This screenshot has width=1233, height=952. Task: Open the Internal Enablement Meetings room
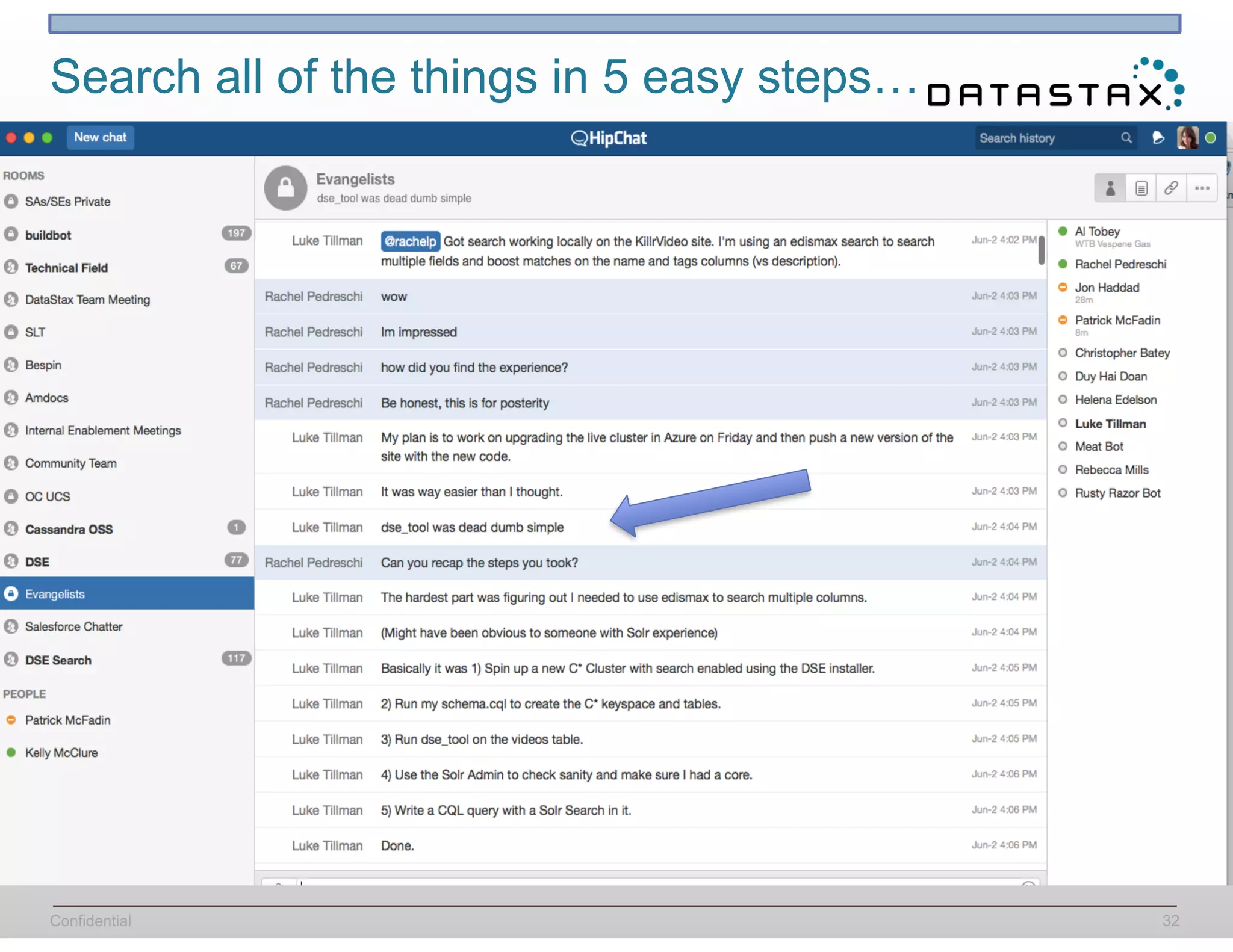tap(127, 431)
